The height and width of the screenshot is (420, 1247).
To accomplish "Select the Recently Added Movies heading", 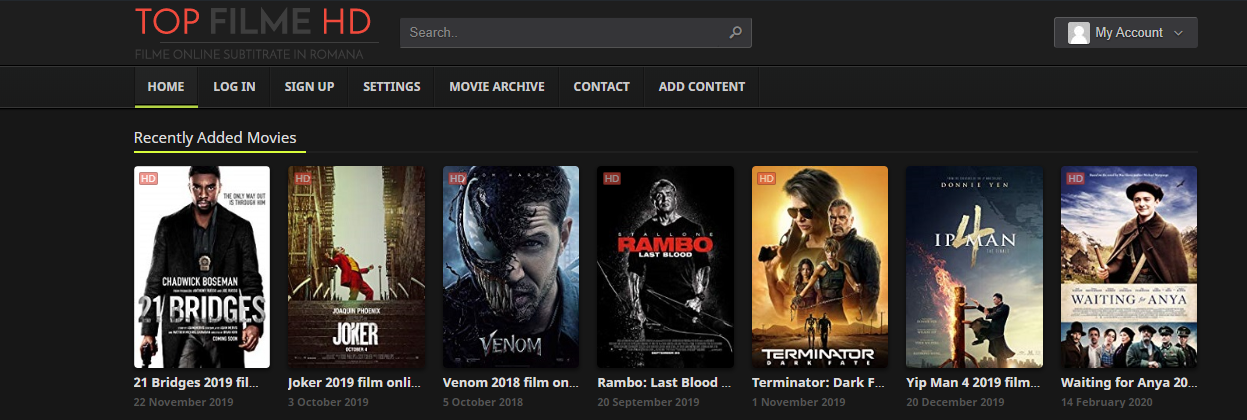I will 215,137.
